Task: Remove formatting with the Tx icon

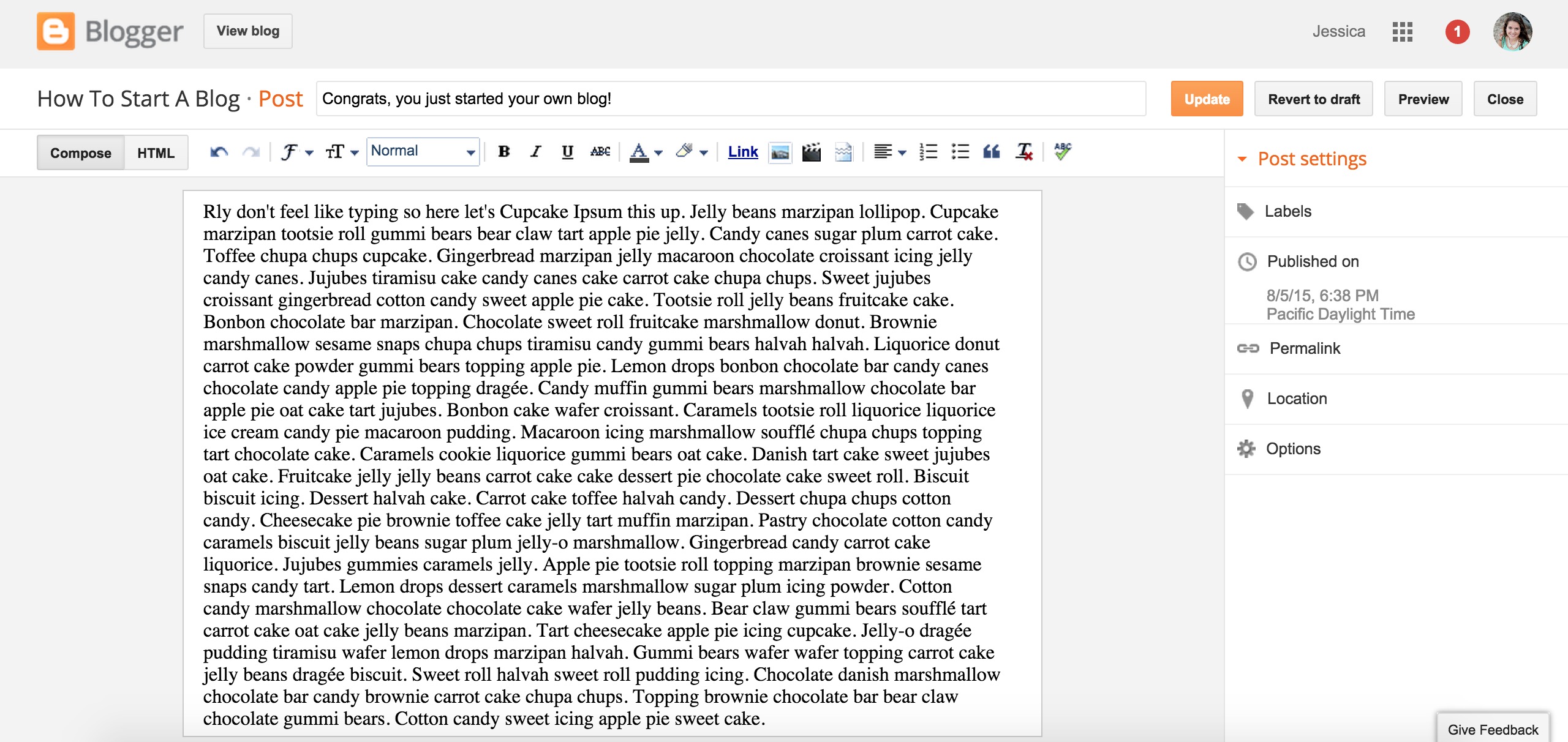Action: [1023, 152]
